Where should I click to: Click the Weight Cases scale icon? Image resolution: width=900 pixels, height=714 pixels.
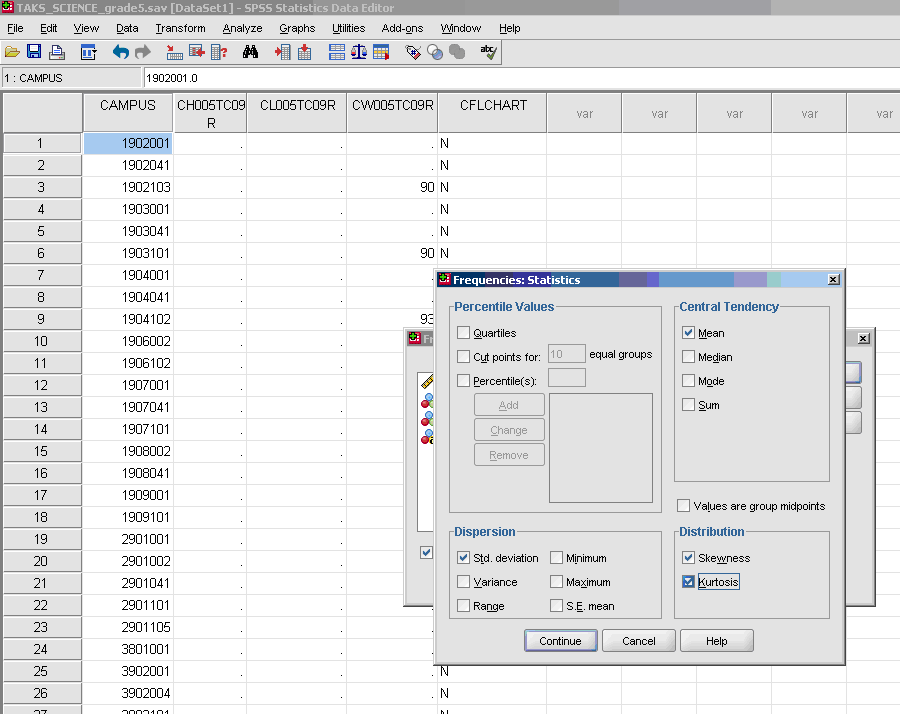358,52
